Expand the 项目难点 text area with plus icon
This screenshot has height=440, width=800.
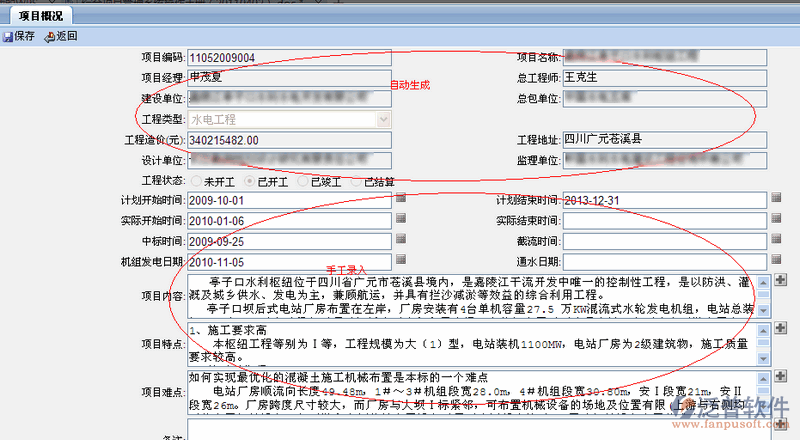tap(780, 376)
